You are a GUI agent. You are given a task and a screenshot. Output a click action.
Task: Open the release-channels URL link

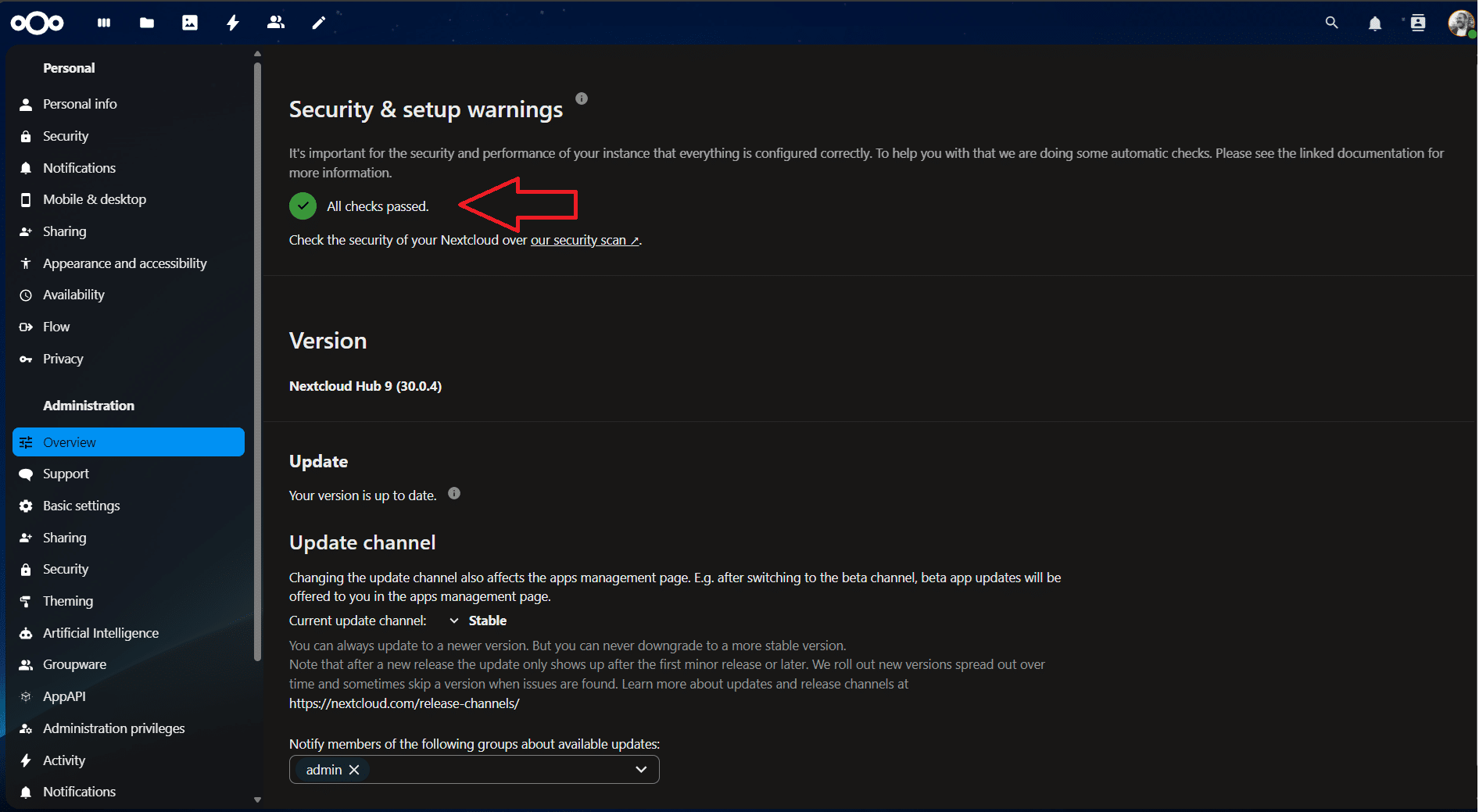point(404,703)
